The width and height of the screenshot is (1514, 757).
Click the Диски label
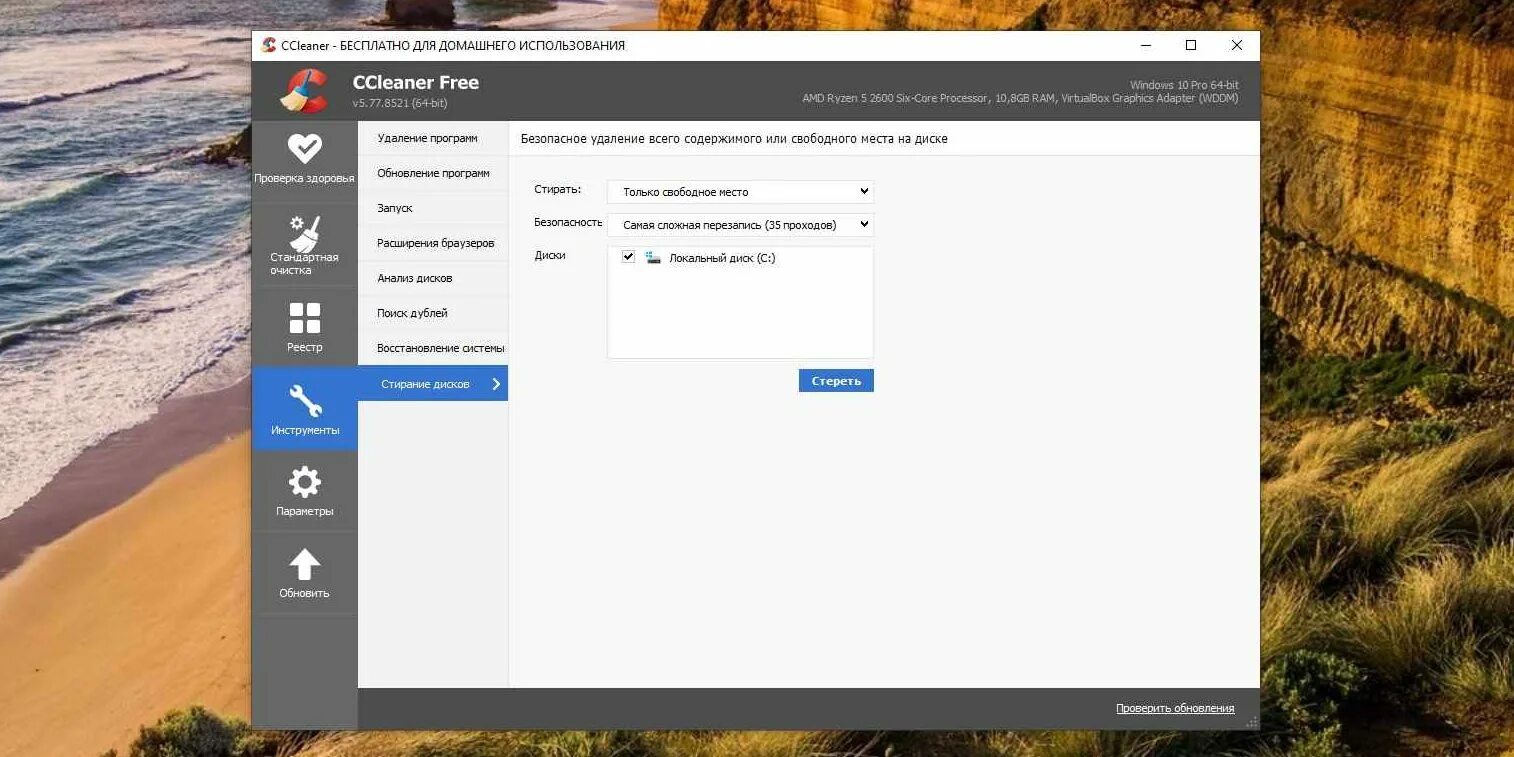click(x=550, y=255)
